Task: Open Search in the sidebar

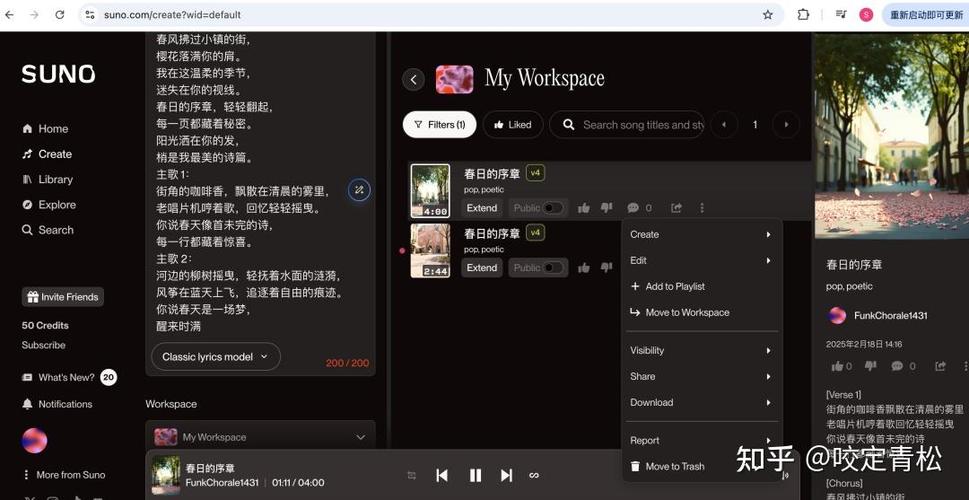Action: [x=48, y=230]
